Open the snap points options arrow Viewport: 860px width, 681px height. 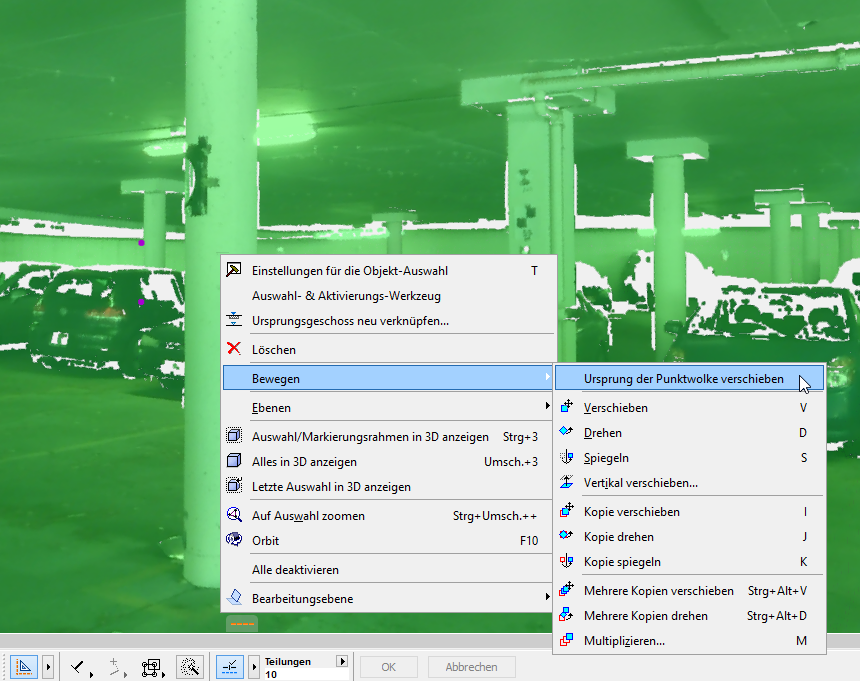pyautogui.click(x=254, y=667)
